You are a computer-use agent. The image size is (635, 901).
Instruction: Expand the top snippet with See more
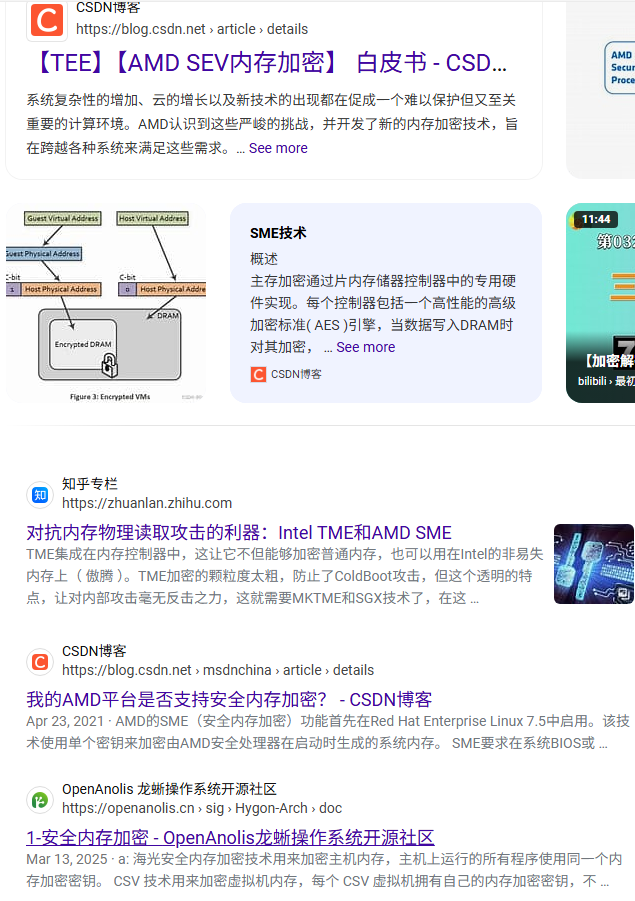pos(278,148)
